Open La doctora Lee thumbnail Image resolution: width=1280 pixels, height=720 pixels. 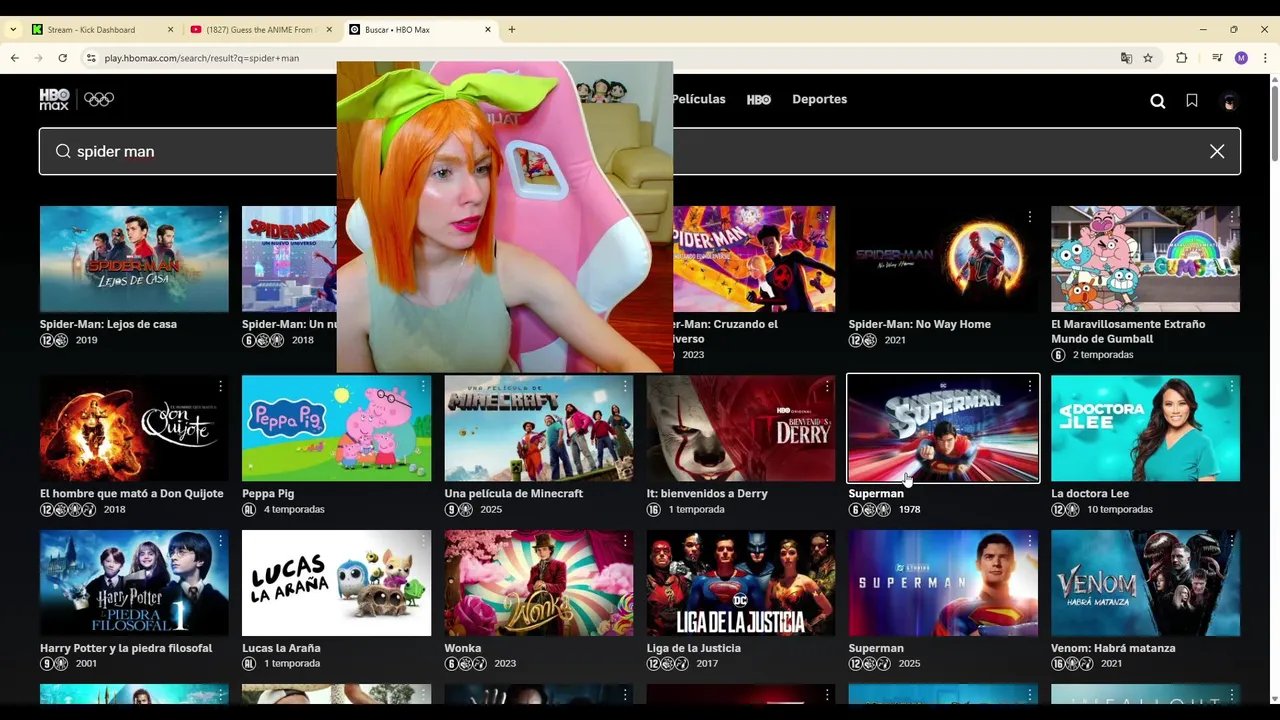(1145, 428)
